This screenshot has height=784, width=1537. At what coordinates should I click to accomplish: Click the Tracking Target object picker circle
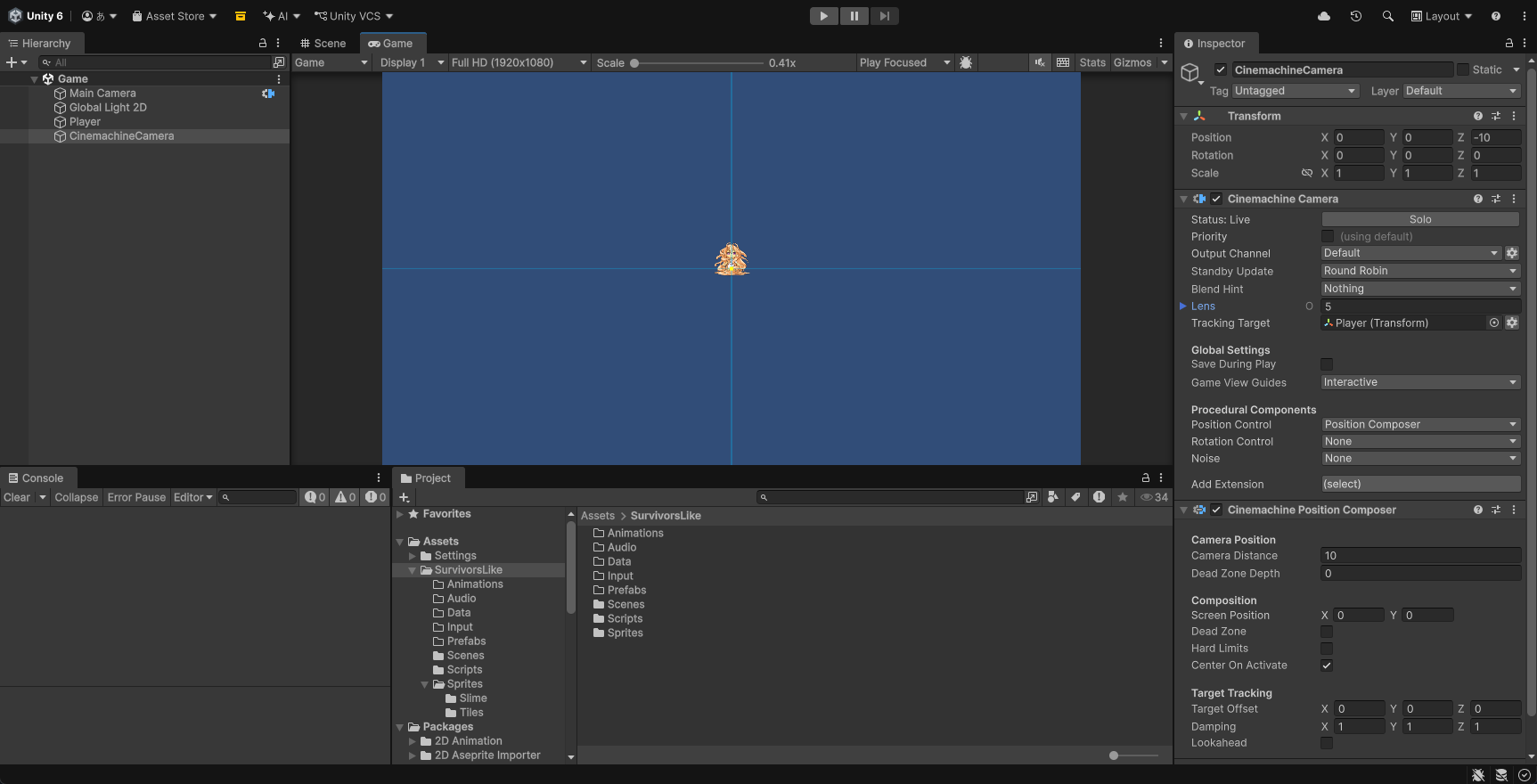pos(1494,323)
